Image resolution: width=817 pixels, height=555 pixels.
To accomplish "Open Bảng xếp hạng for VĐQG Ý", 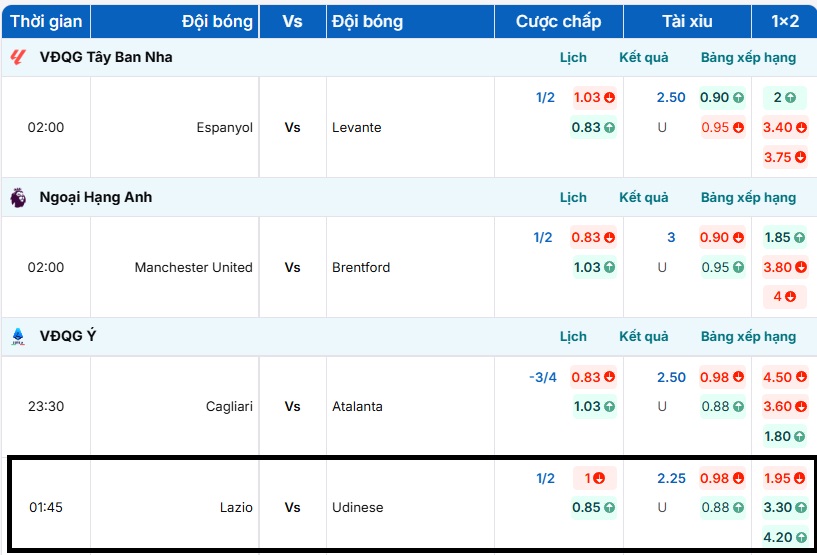I will pos(748,337).
